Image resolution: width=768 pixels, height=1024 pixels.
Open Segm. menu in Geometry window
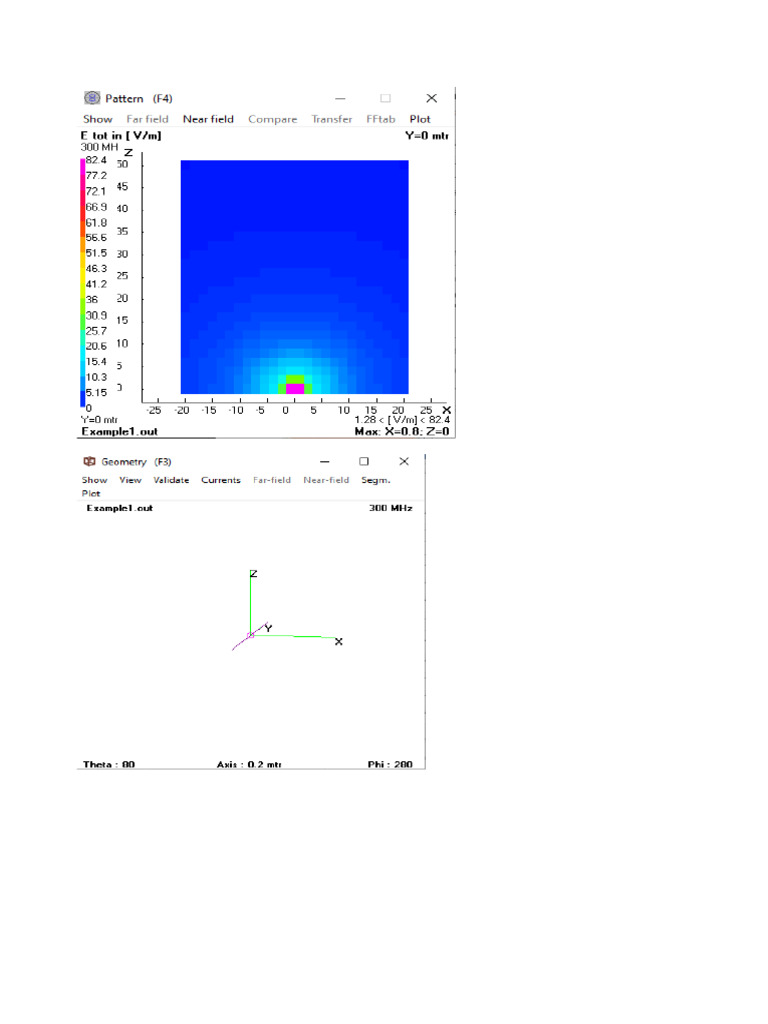tap(376, 480)
